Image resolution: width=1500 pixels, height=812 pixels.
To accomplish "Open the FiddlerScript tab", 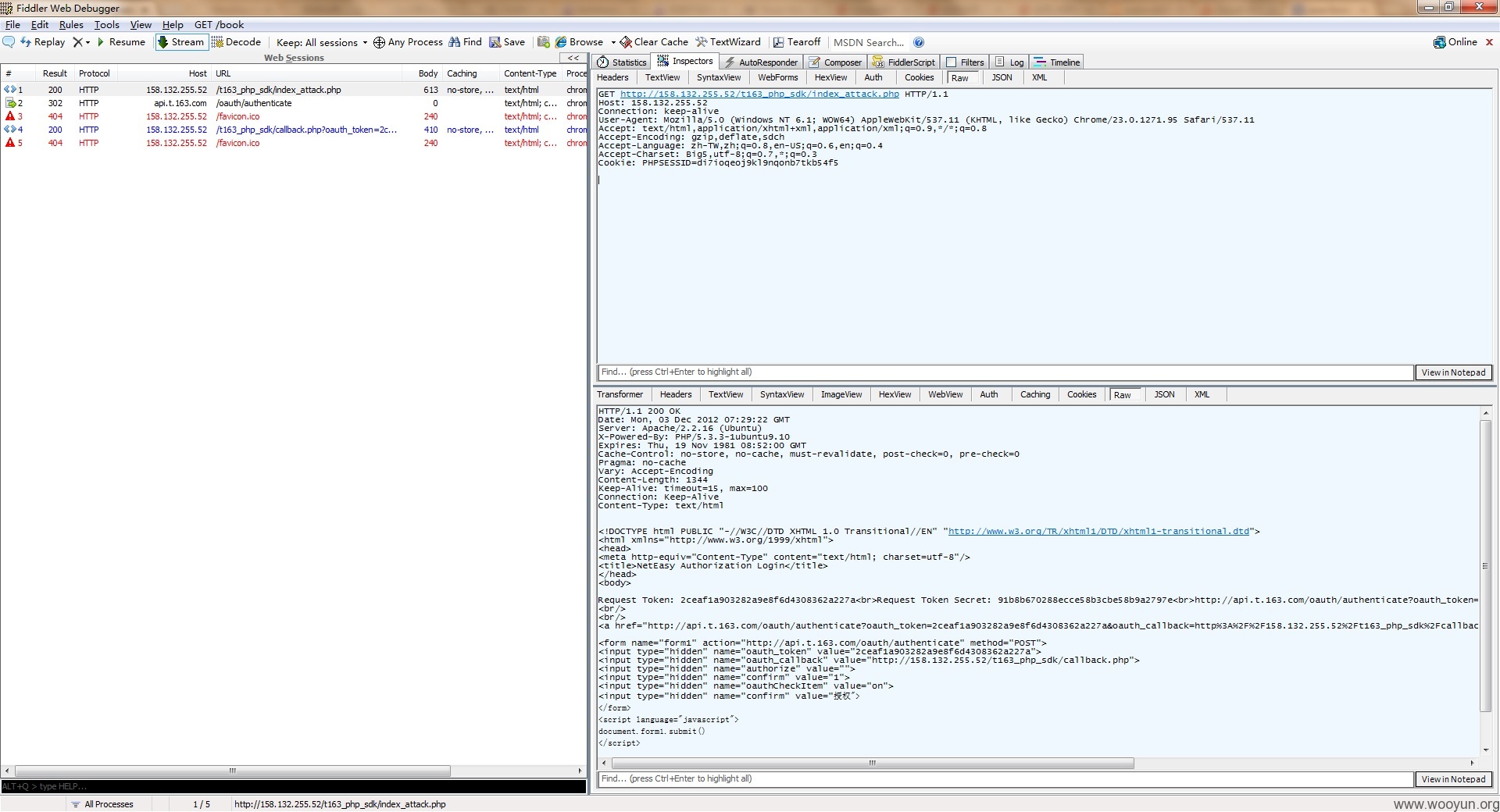I will [904, 62].
